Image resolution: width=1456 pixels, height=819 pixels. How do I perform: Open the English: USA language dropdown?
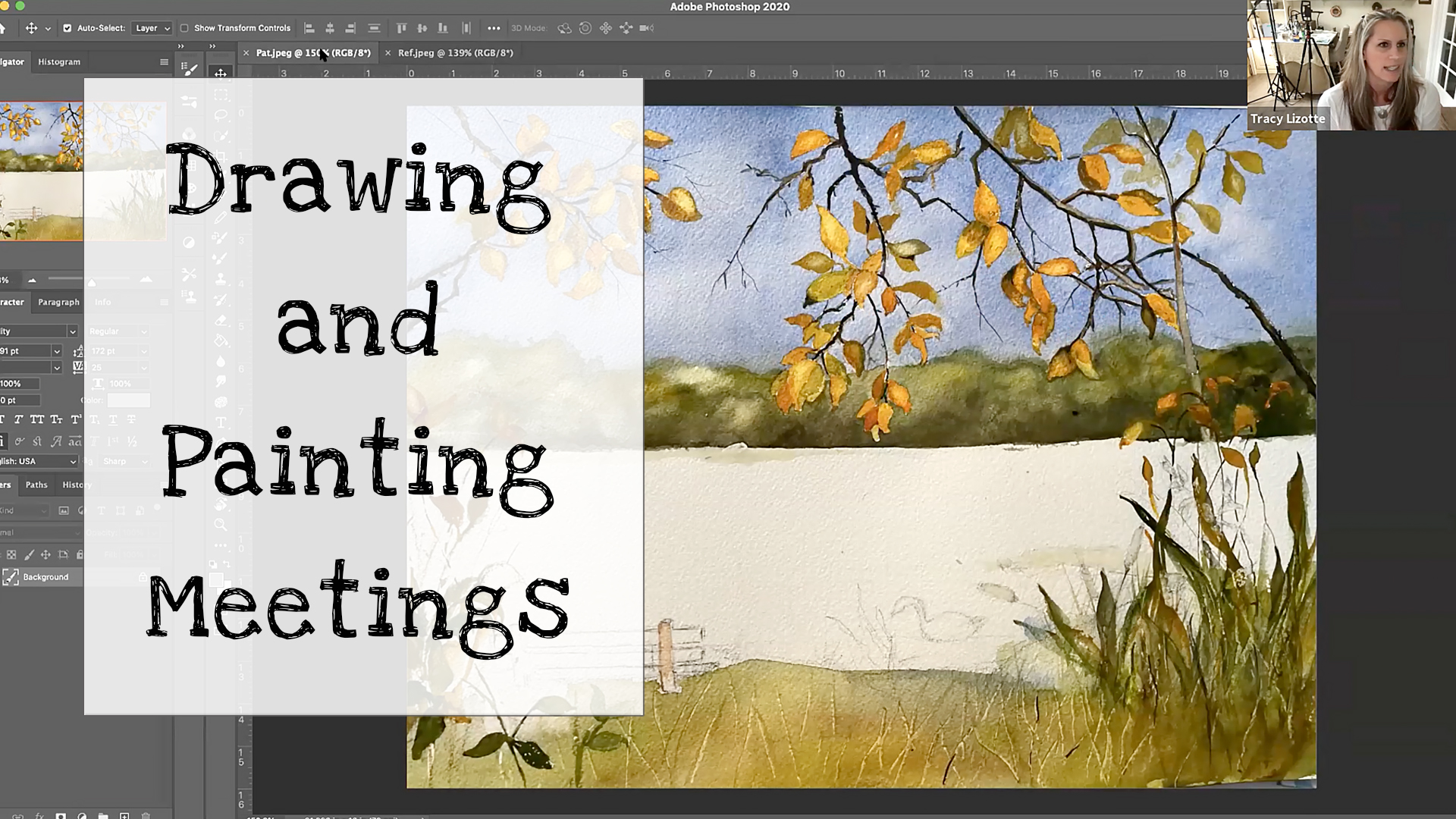(x=39, y=461)
